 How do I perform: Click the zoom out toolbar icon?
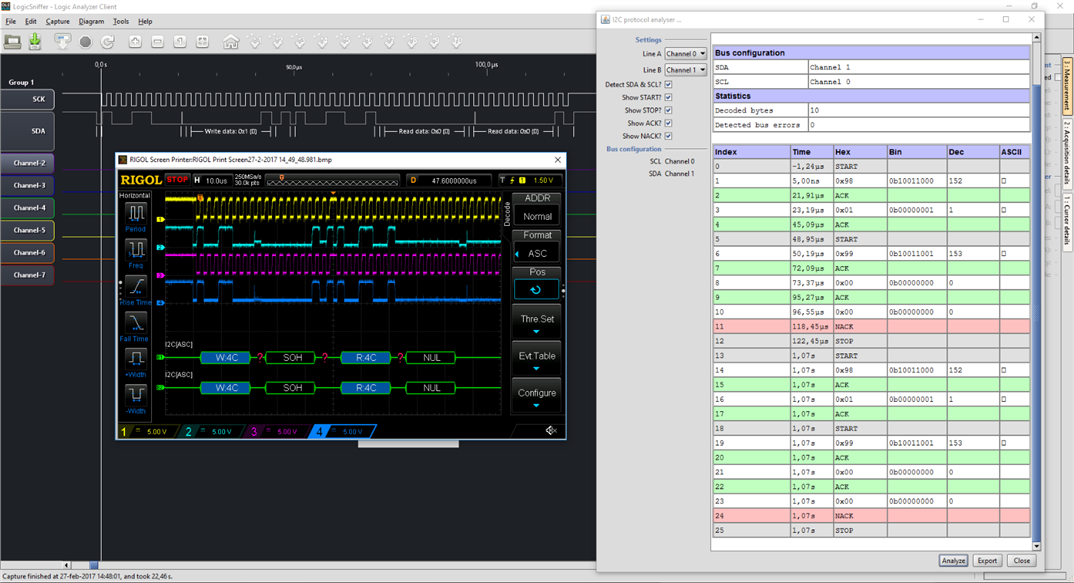tap(158, 42)
